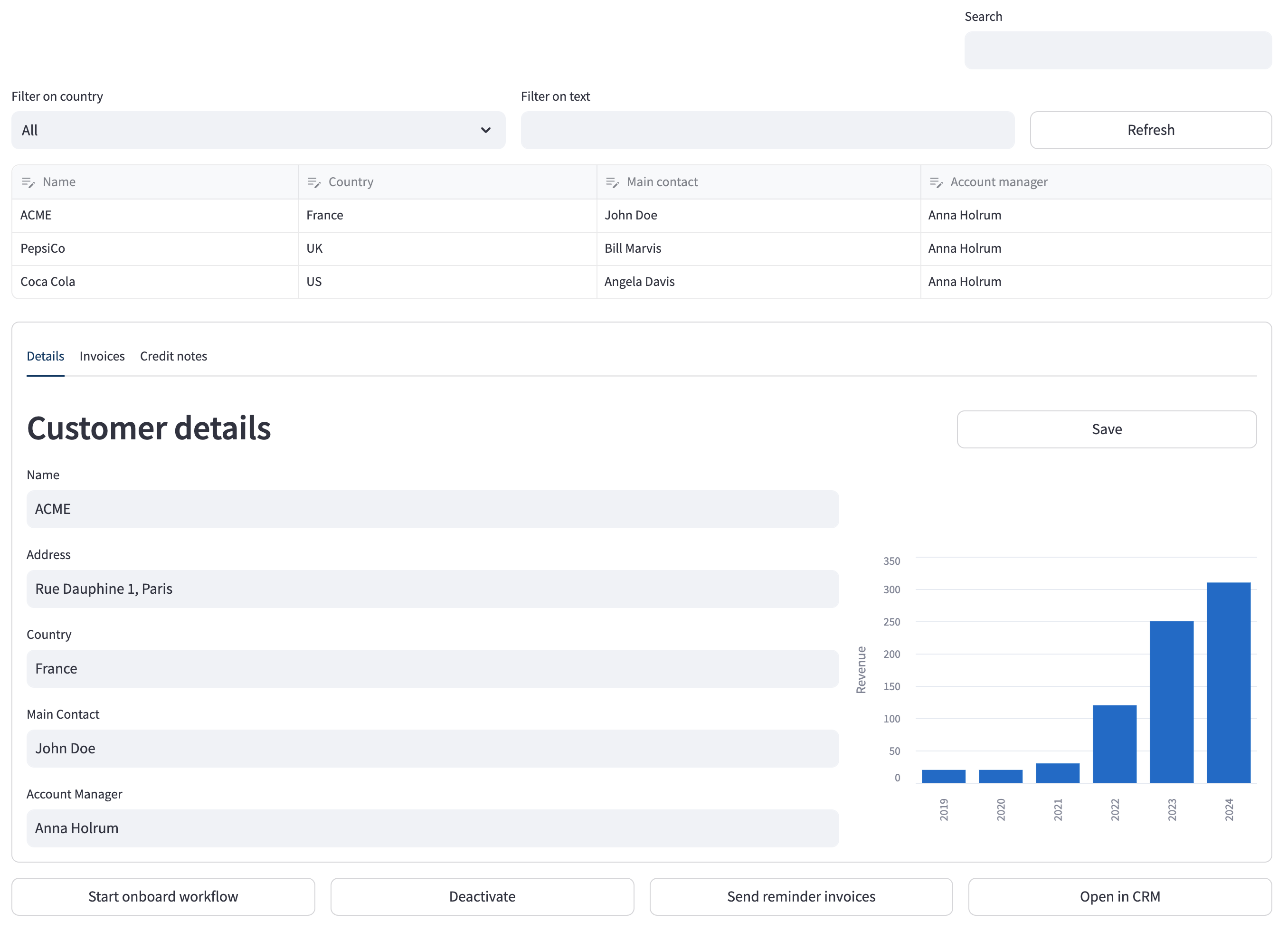Select the Details tab
The width and height of the screenshot is (1288, 931).
click(x=46, y=356)
